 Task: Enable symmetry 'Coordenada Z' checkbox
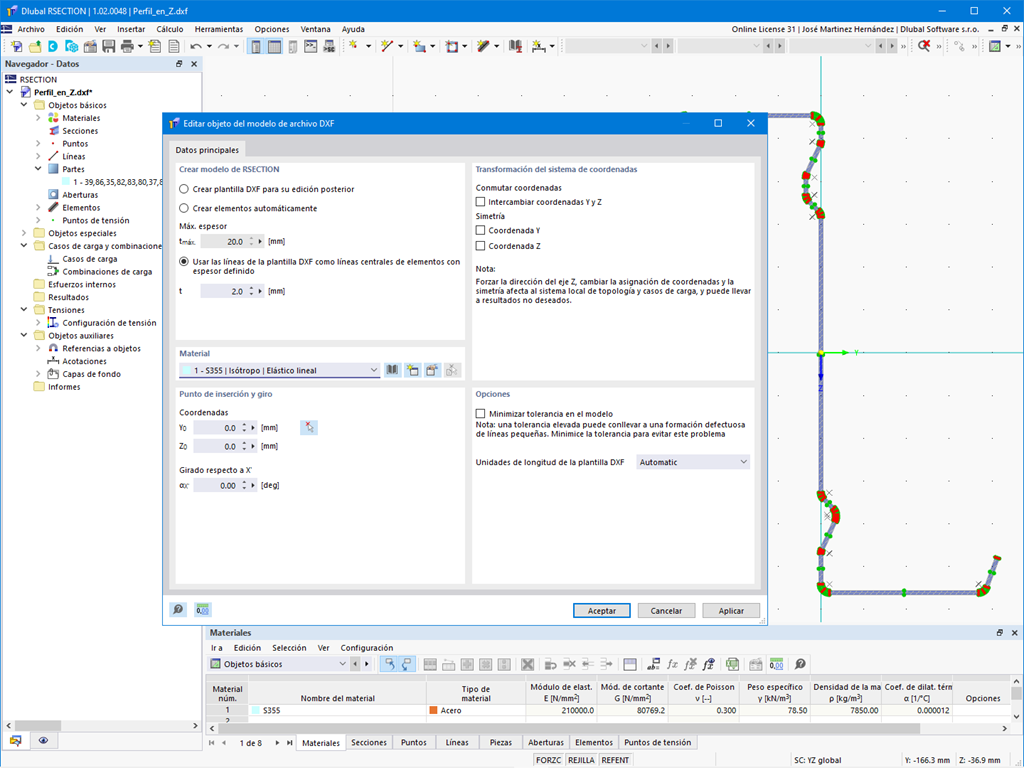coord(481,246)
